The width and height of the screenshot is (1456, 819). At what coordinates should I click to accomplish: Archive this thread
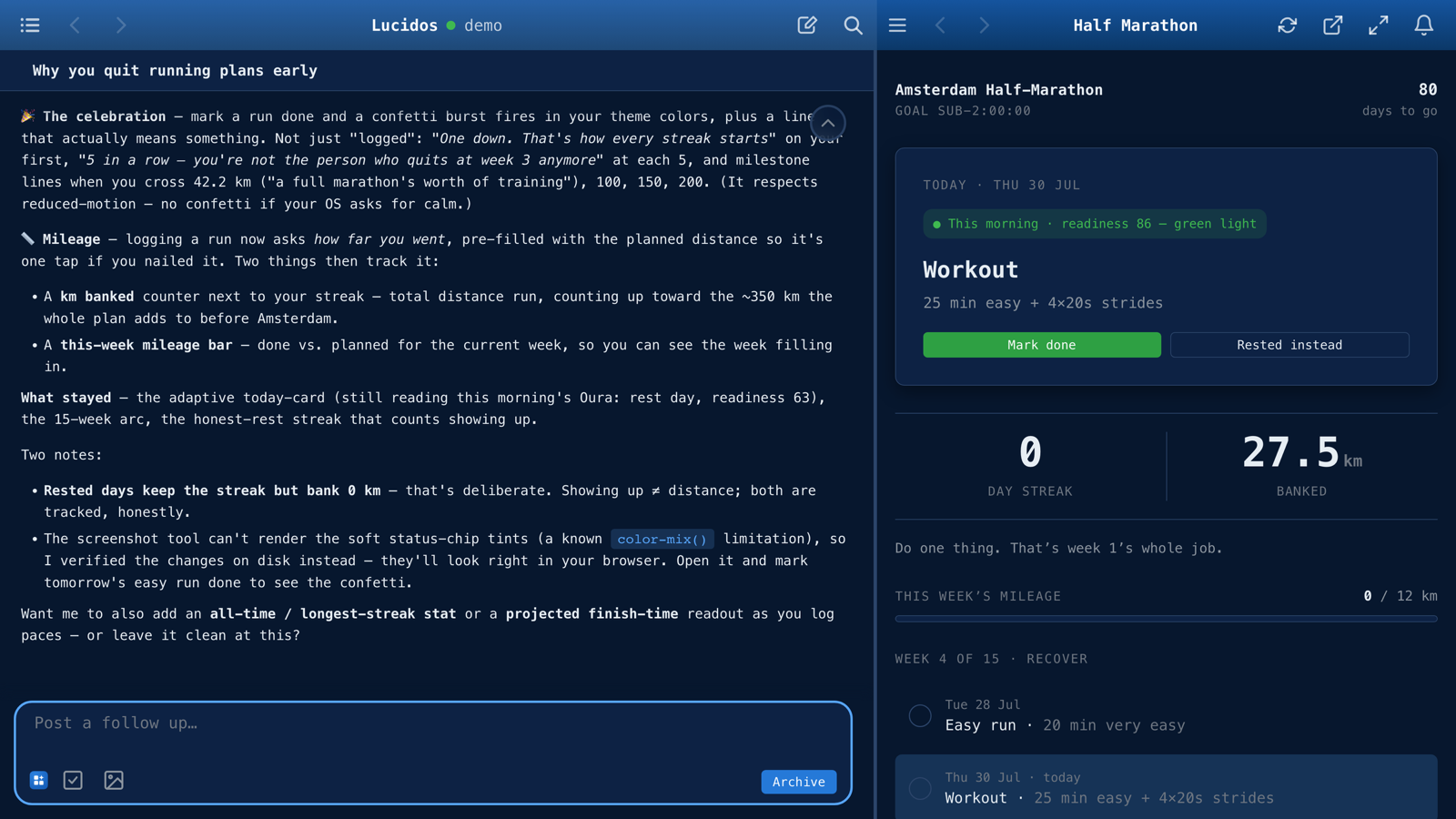799,782
